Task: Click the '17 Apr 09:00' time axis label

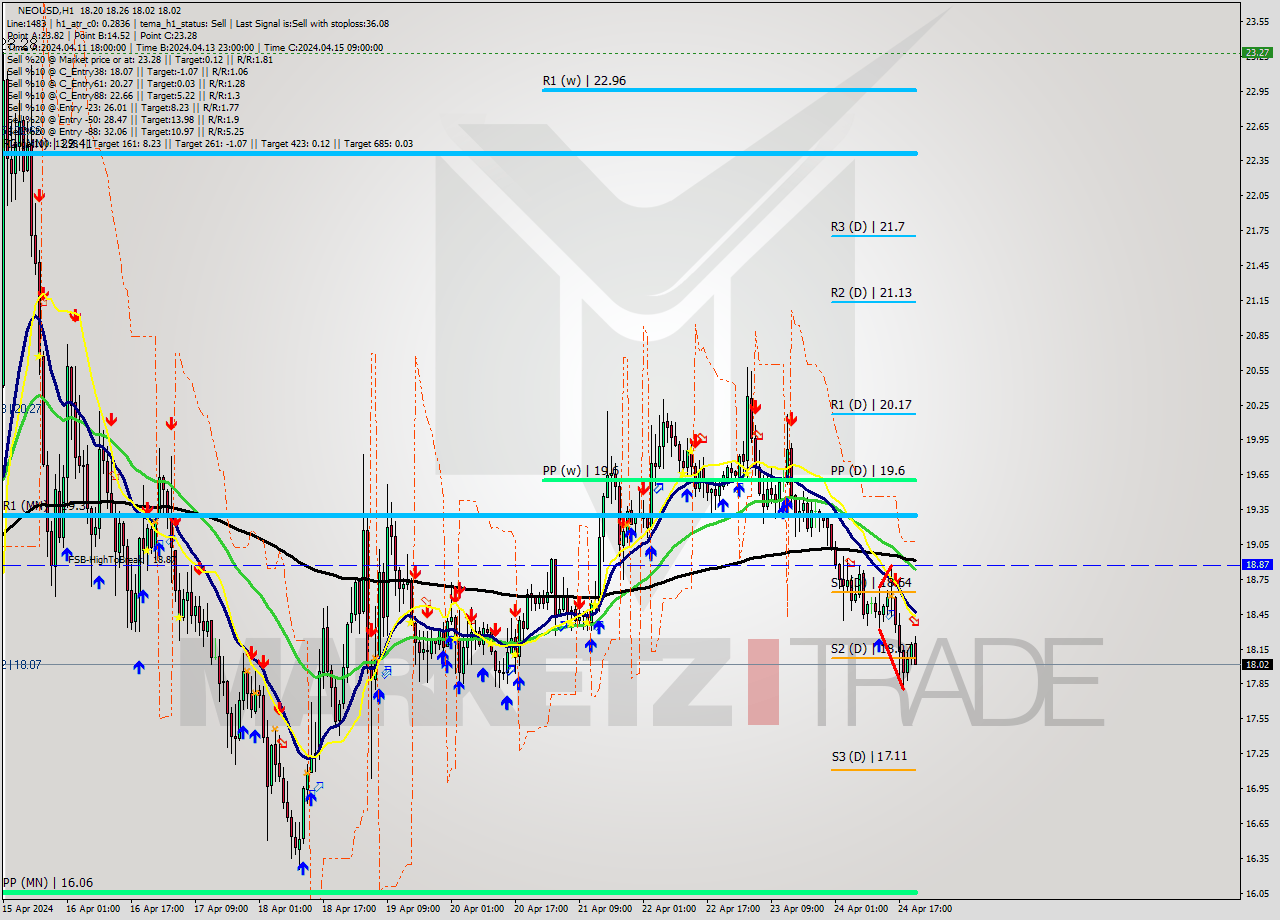Action: (220, 909)
